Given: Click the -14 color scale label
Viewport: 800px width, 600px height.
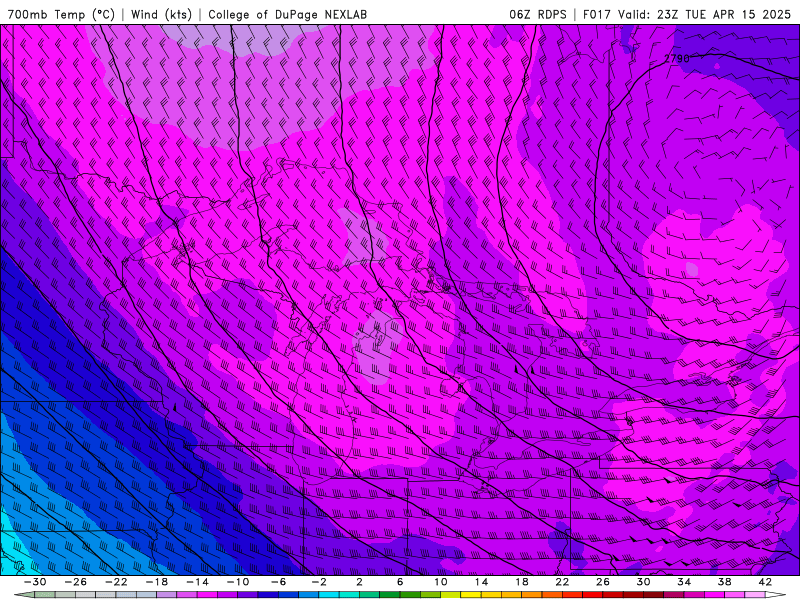Looking at the screenshot, I should 197,582.
